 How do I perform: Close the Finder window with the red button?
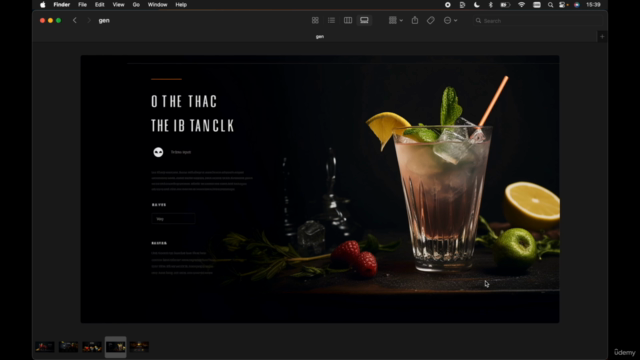click(42, 20)
